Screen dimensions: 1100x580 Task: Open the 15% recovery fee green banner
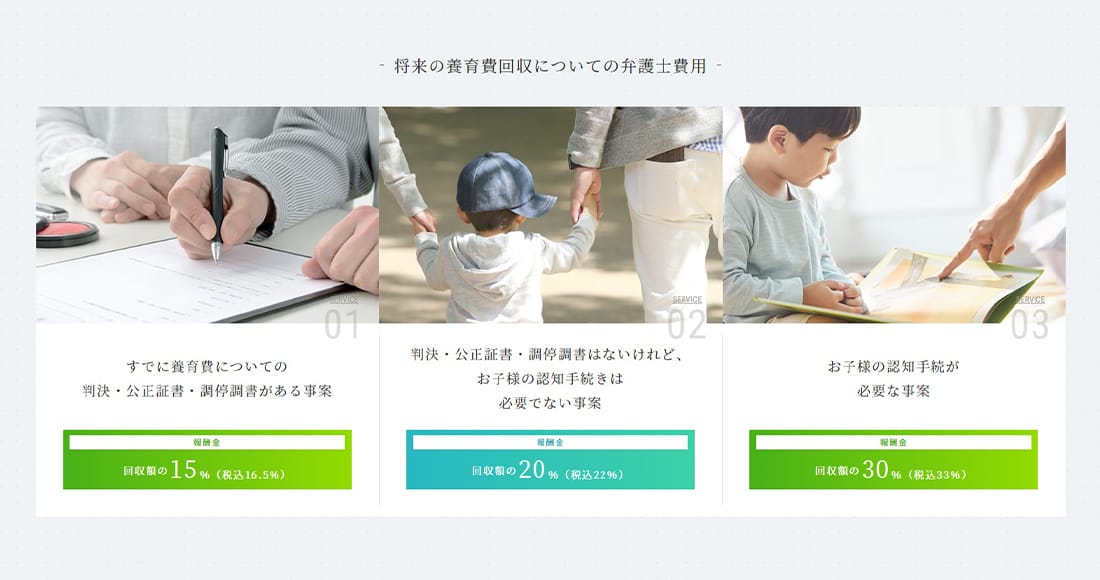207,459
